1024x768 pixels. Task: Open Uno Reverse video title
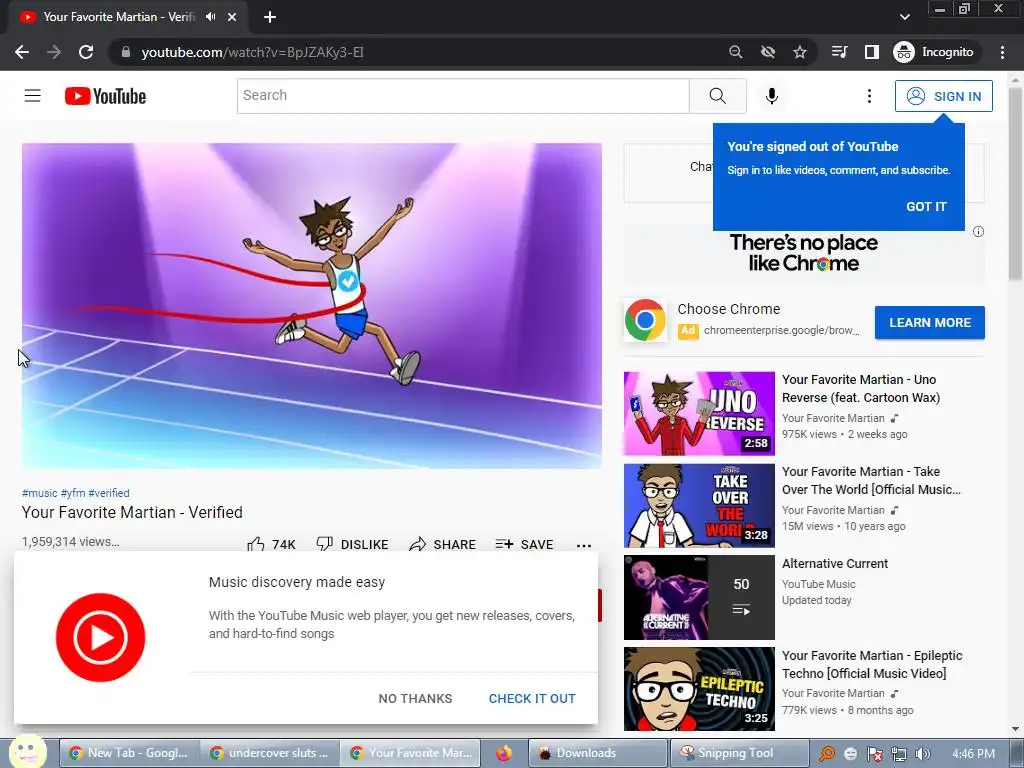(861, 389)
